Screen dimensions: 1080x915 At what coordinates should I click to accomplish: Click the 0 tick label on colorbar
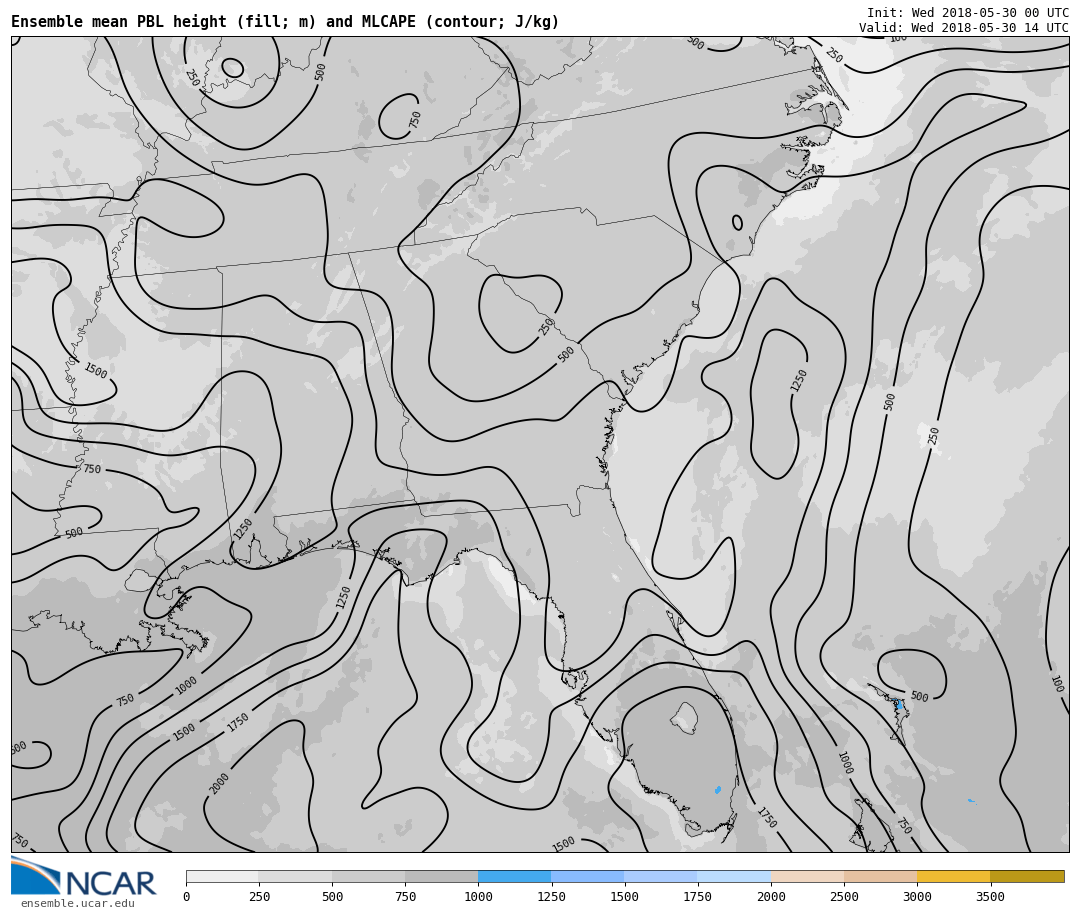tap(186, 897)
